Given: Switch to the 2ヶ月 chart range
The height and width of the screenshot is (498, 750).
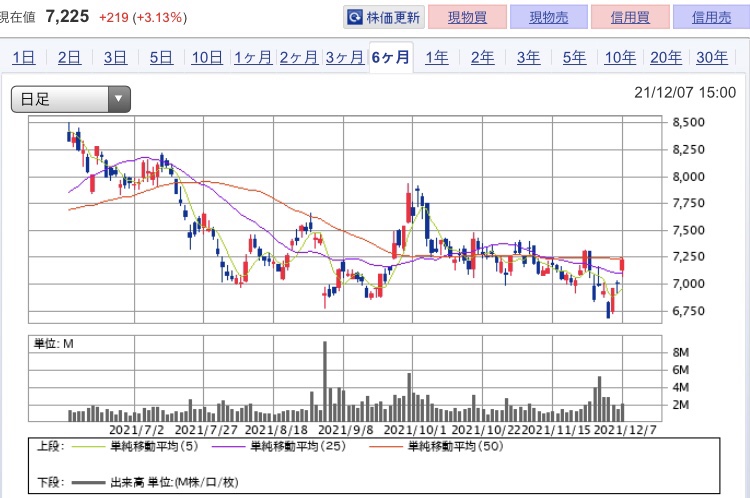Looking at the screenshot, I should click(299, 58).
